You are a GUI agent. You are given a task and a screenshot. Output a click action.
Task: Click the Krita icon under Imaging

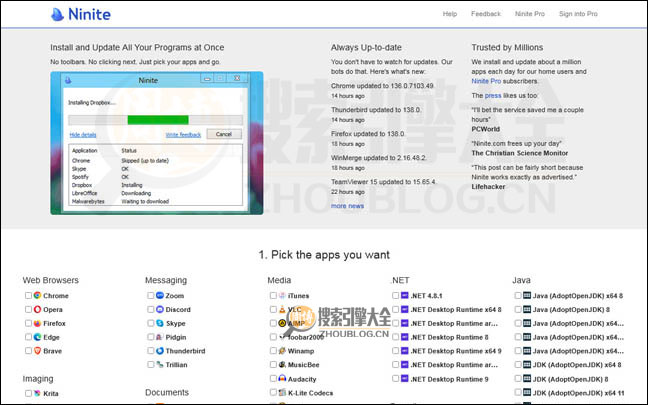click(37, 393)
